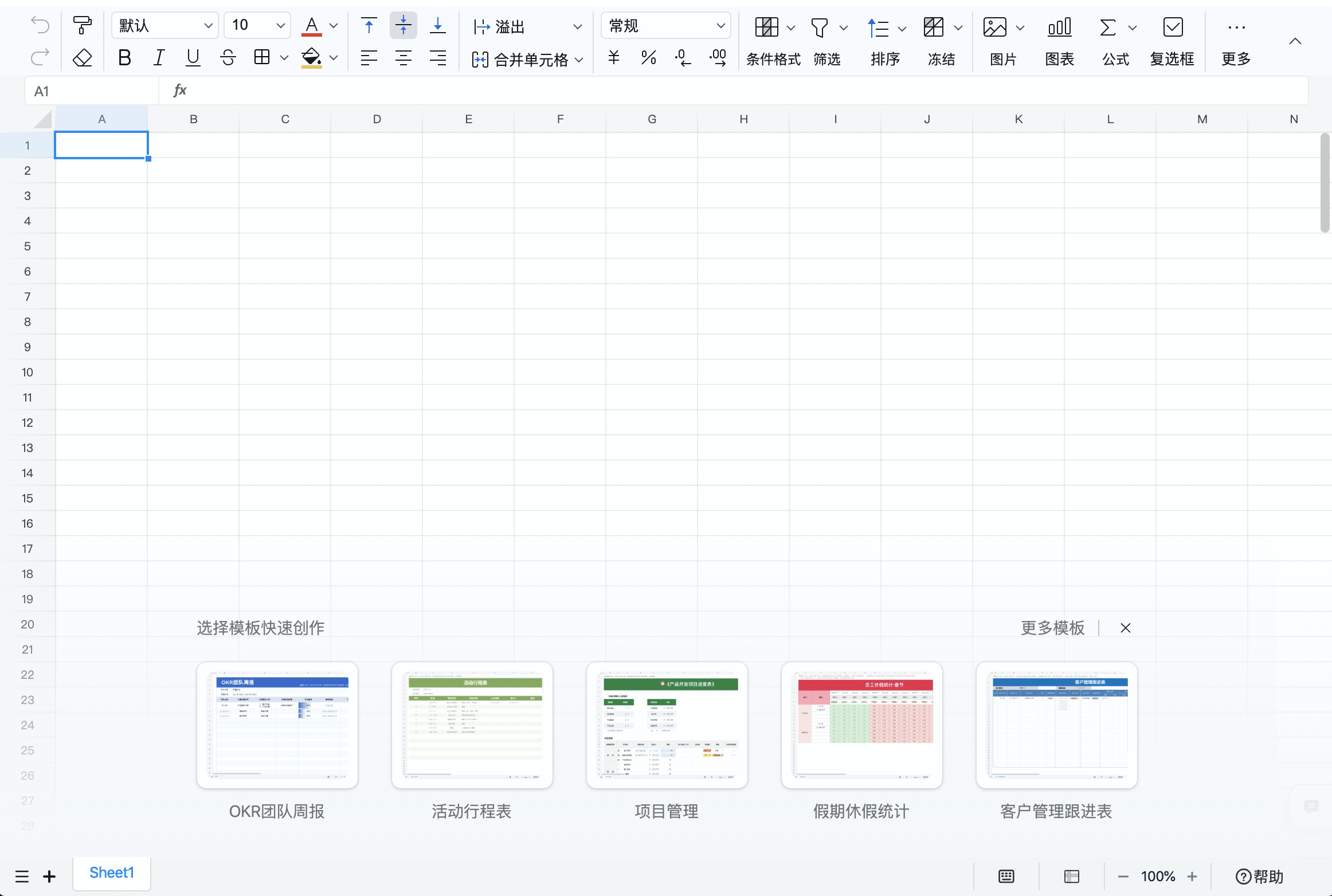The width and height of the screenshot is (1332, 896).
Task: Click the redo arrow icon
Action: click(x=40, y=57)
